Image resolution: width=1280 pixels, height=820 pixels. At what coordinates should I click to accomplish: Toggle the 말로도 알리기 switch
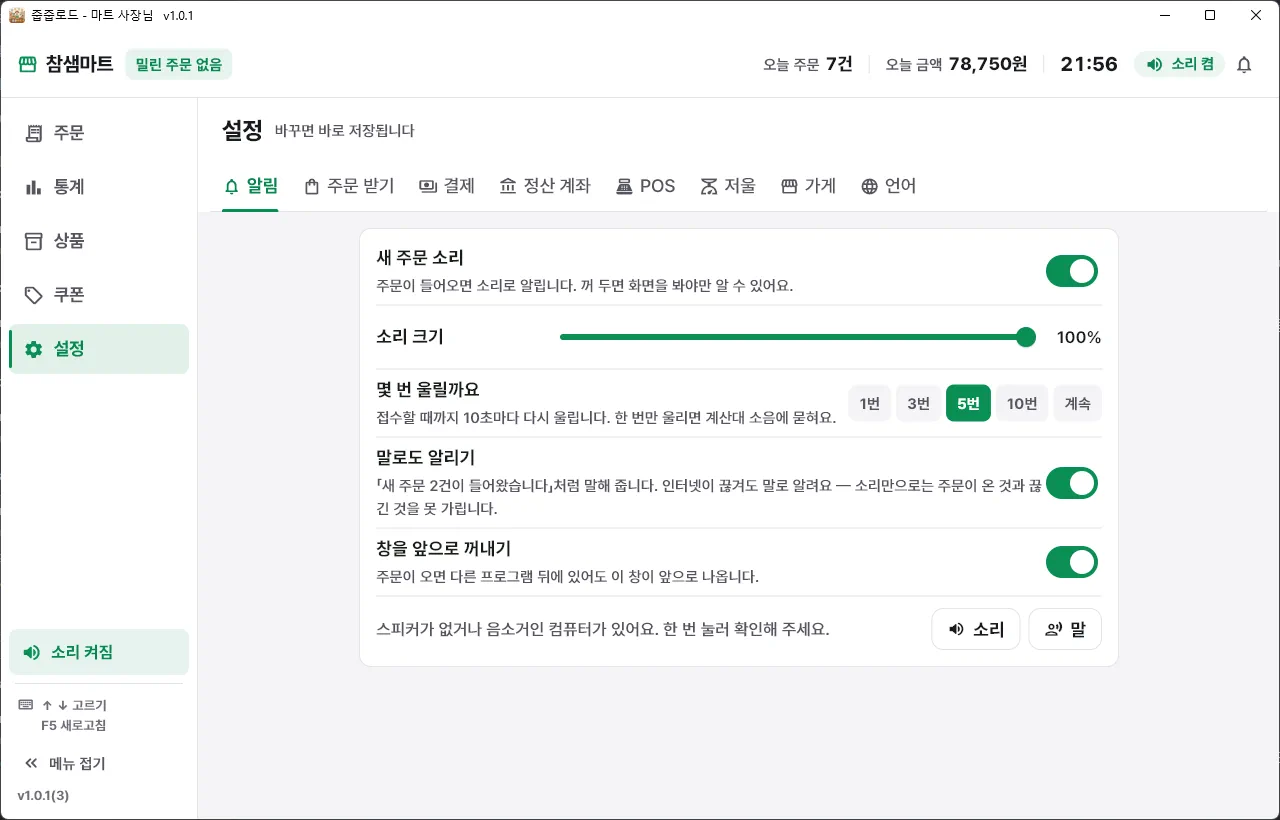tap(1072, 483)
